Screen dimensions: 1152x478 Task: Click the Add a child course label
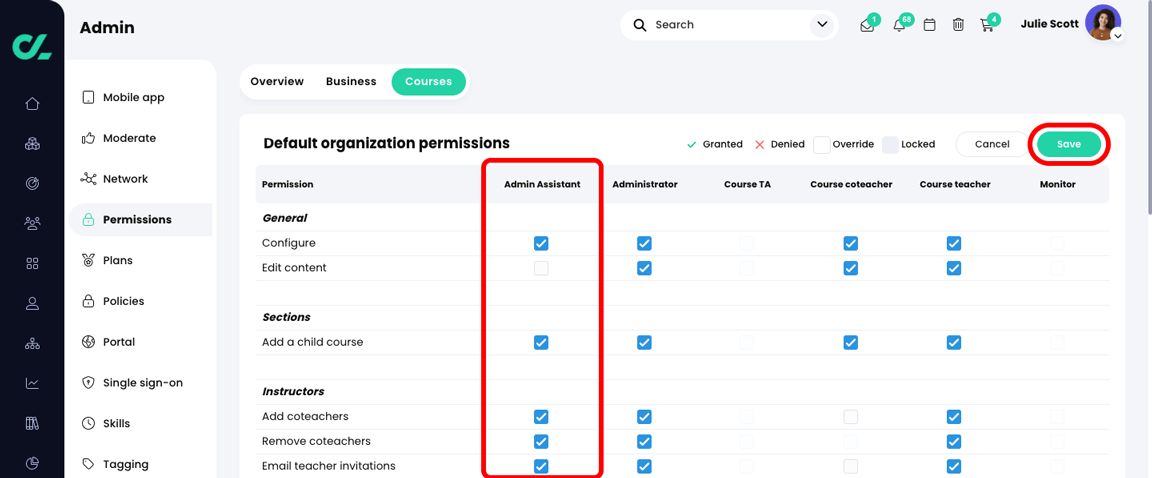coord(312,342)
